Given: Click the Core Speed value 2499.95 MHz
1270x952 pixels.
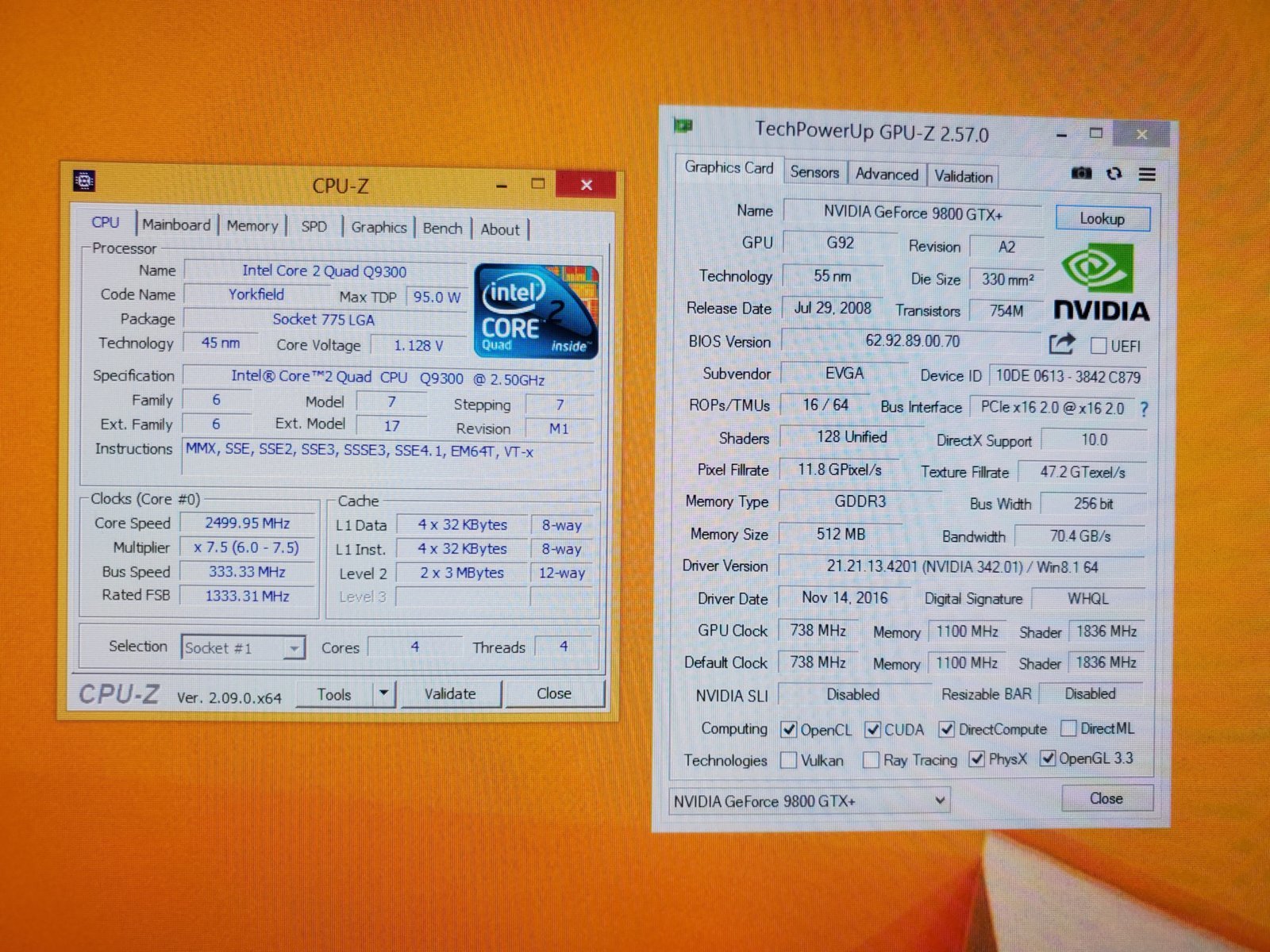Looking at the screenshot, I should pos(248,524).
